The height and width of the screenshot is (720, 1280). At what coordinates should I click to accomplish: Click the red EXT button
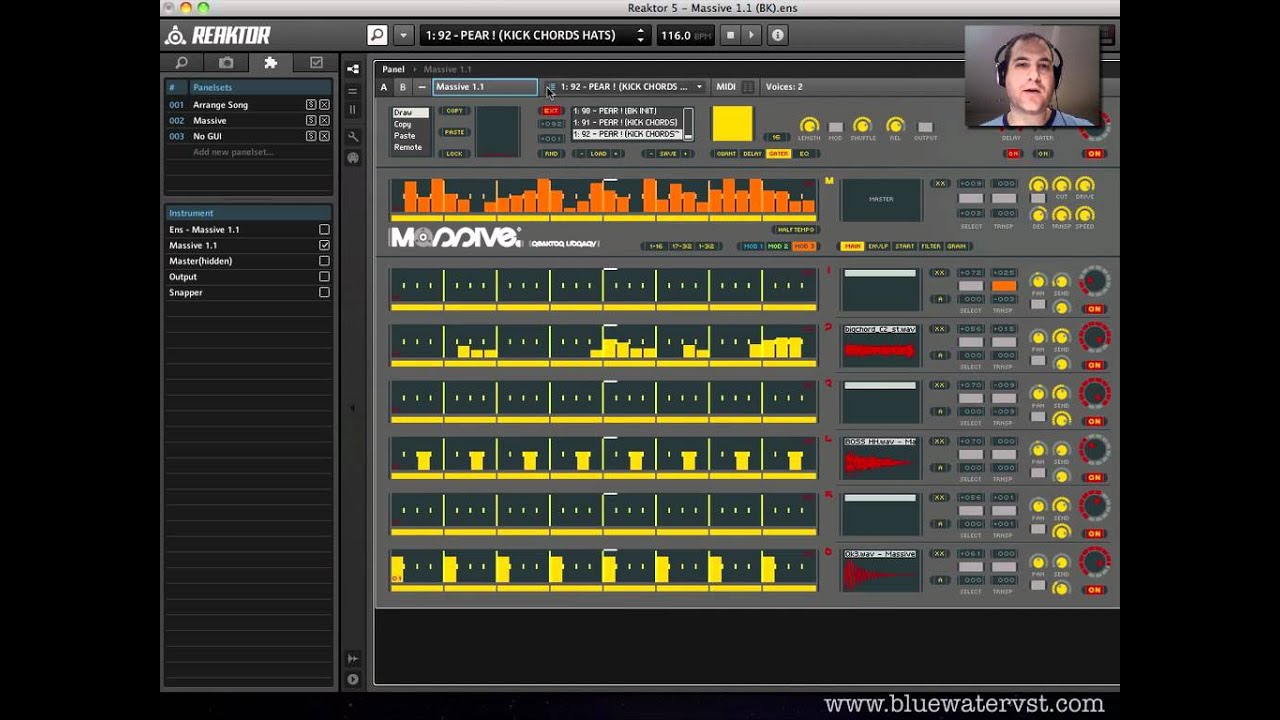(551, 111)
